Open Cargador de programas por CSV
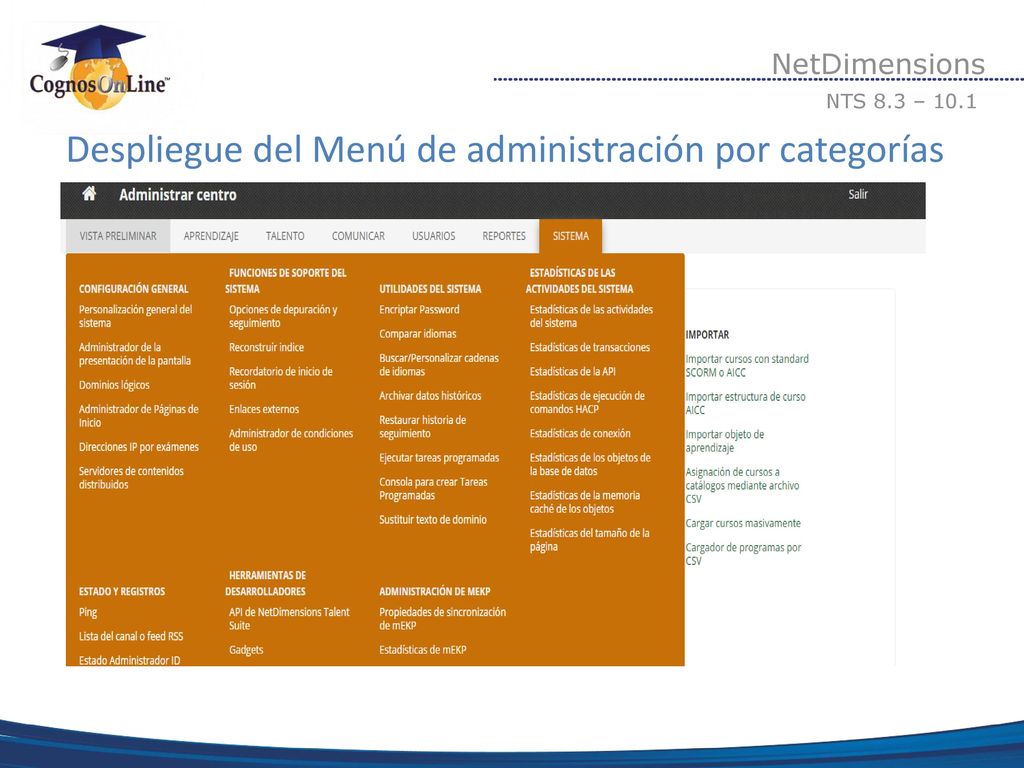Screen dimensions: 1024x768 click(743, 554)
